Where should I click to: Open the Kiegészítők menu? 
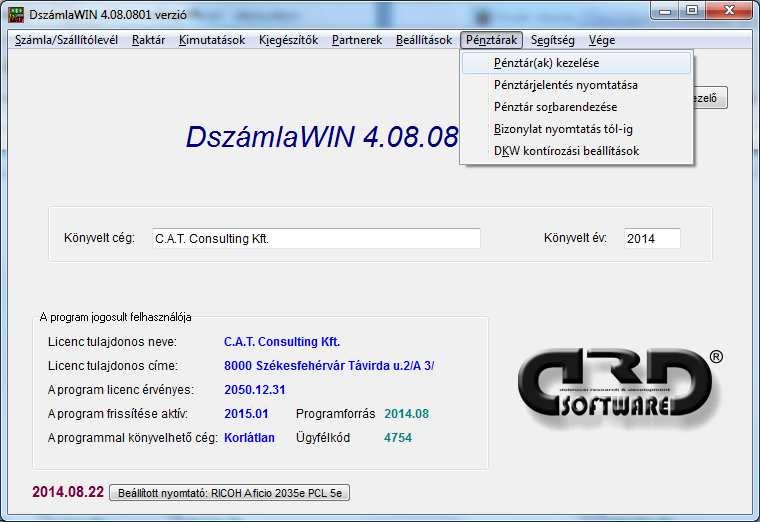pos(288,40)
